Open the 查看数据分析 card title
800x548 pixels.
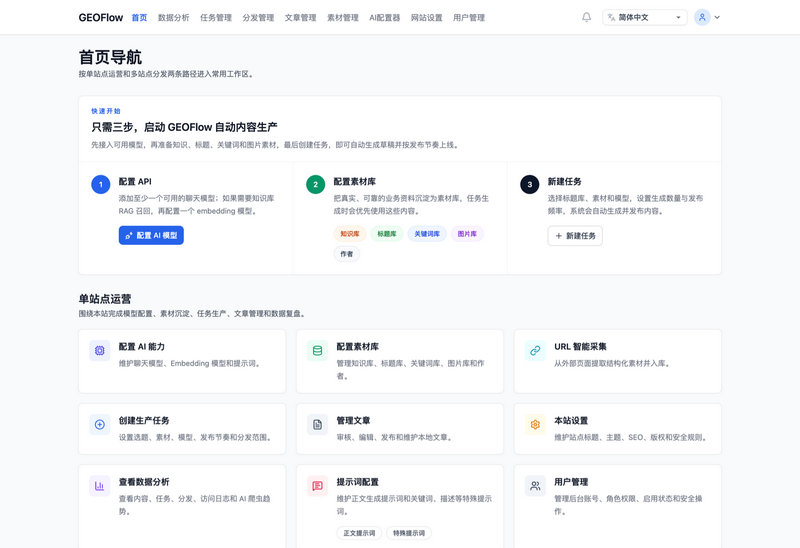coord(144,482)
